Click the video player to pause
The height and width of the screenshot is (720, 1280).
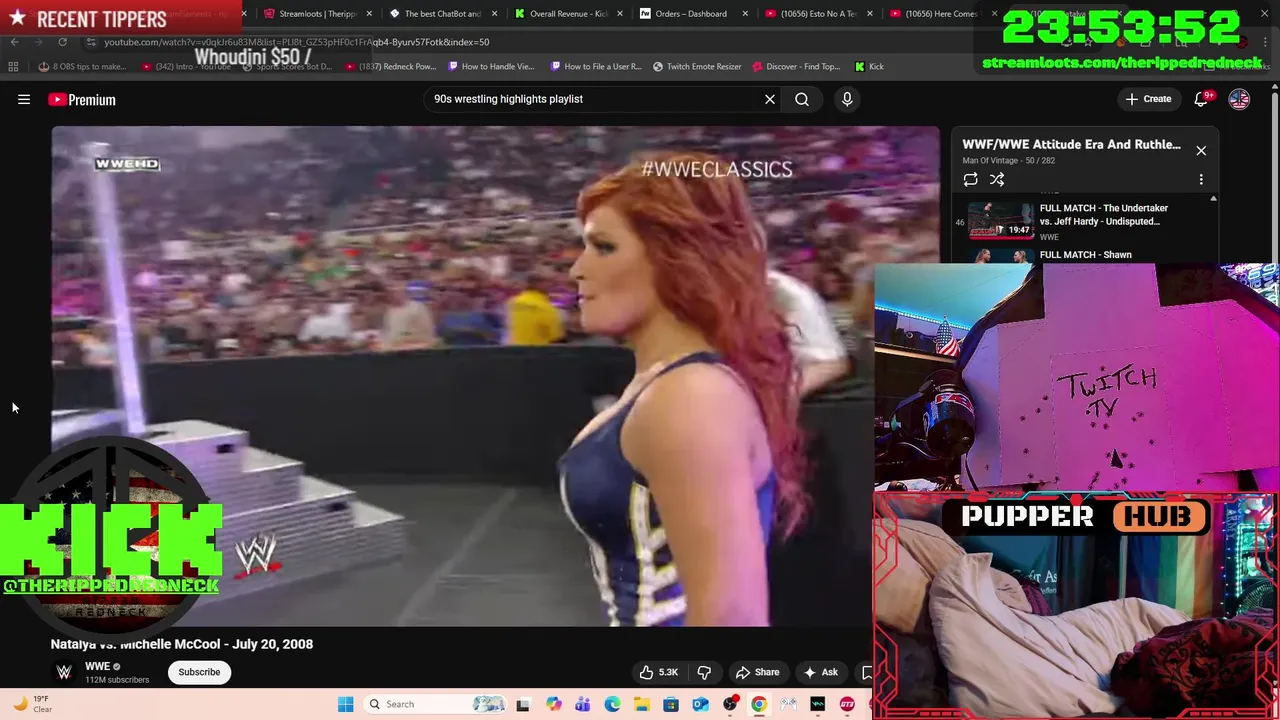pos(495,376)
